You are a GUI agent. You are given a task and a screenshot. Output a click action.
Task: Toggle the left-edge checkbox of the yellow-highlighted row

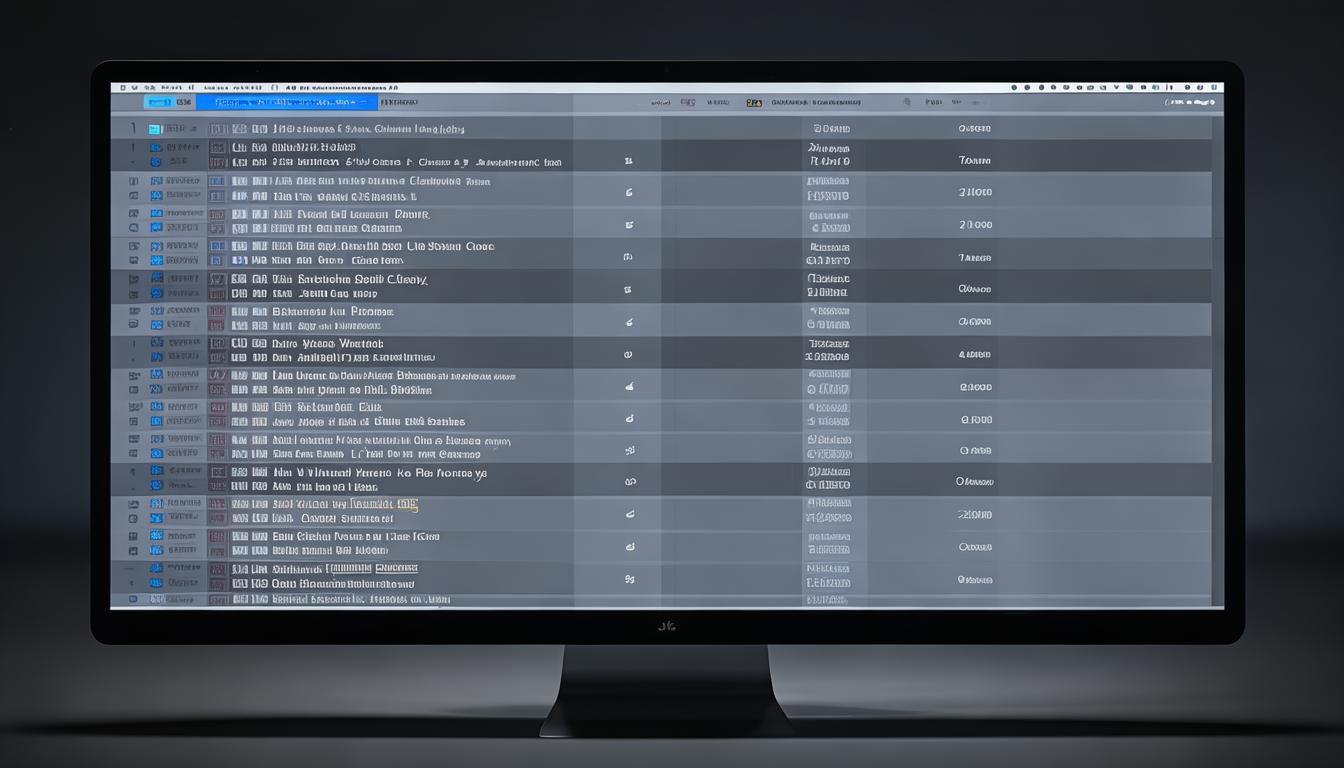[133, 505]
